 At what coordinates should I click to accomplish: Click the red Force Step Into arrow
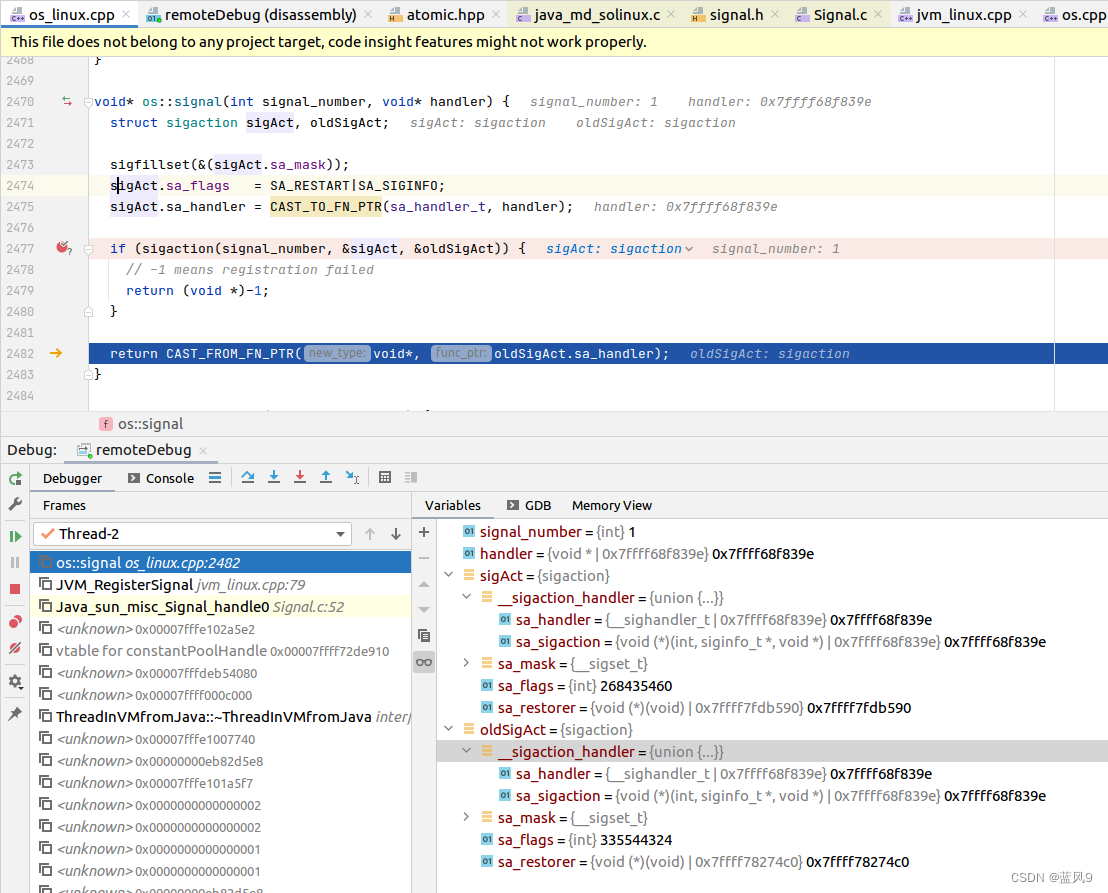[x=300, y=478]
